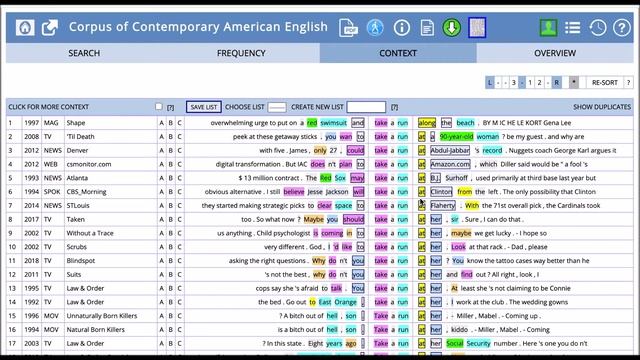Click the [?] help after the new list field
This screenshot has width=640, height=360.
pos(394,107)
